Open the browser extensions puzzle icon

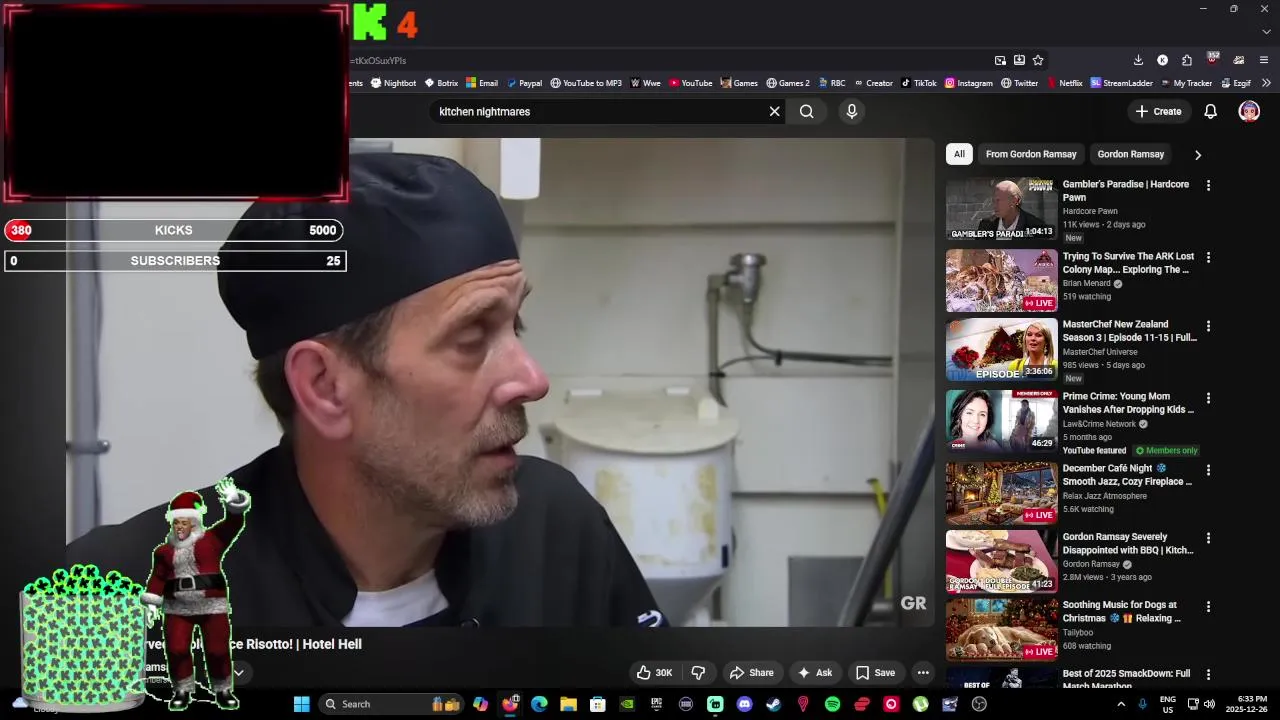click(1187, 60)
